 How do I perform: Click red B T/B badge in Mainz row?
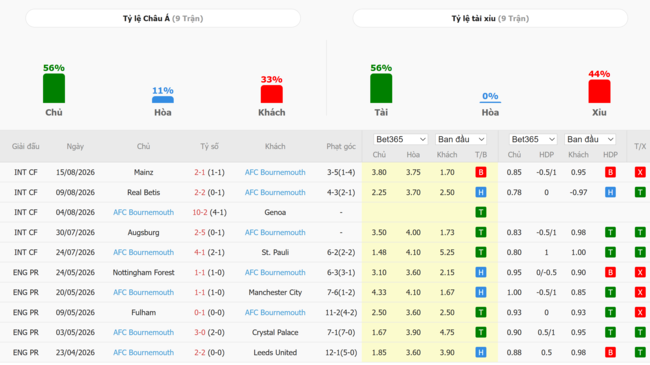coord(480,172)
